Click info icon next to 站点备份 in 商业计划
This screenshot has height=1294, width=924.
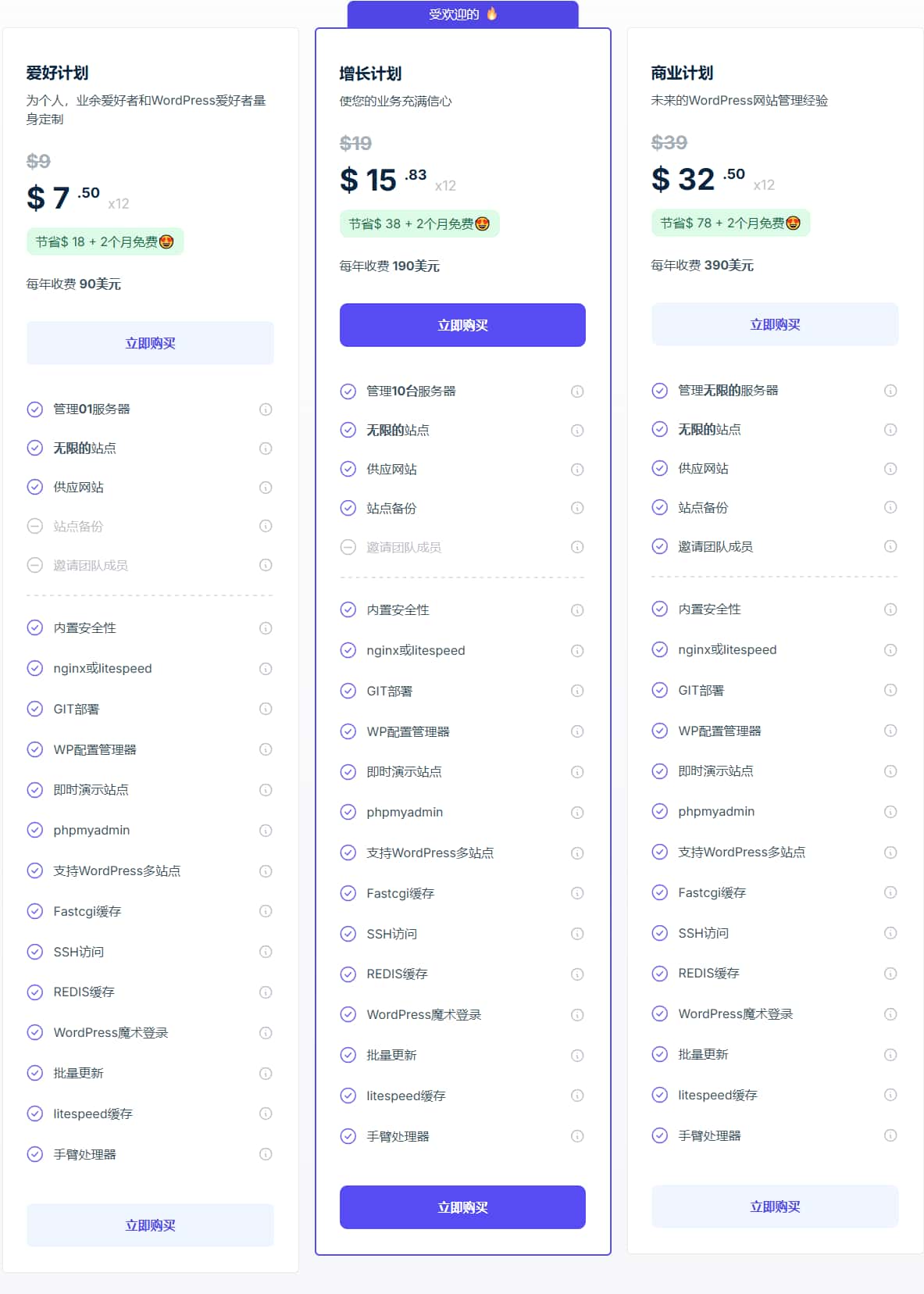(890, 507)
